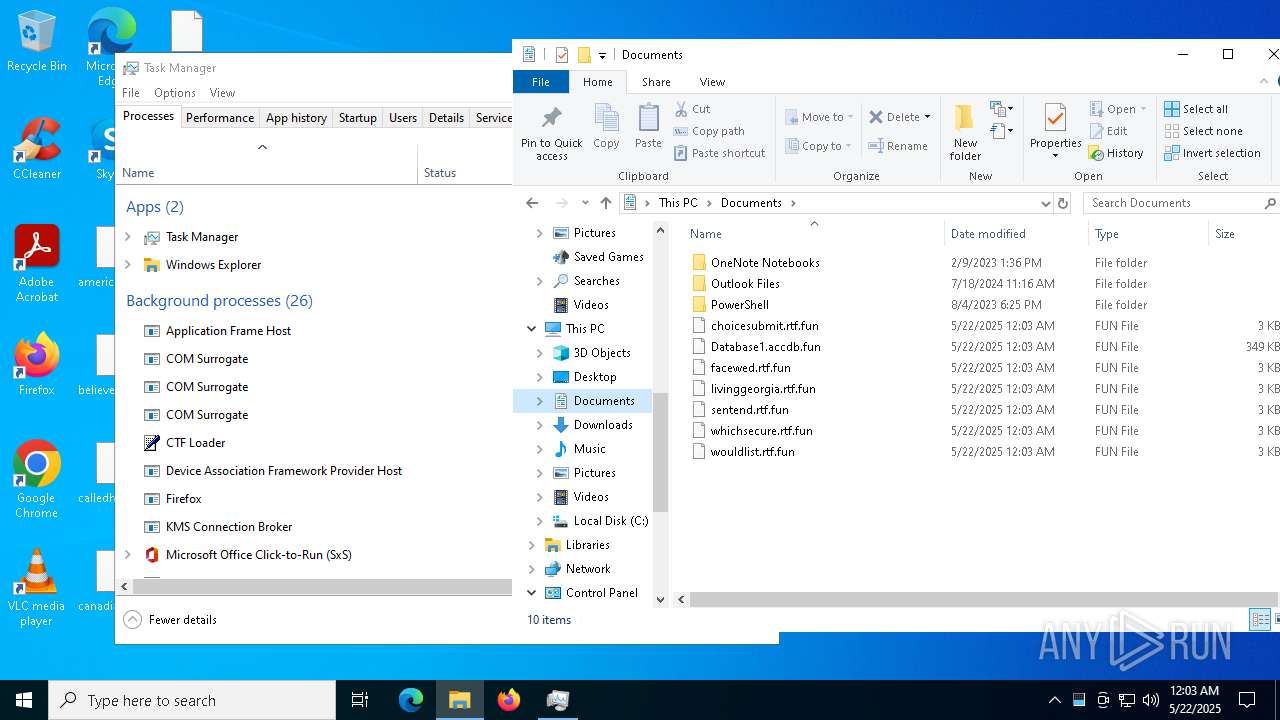
Task: Click the Edit button in Open group
Action: (1108, 131)
